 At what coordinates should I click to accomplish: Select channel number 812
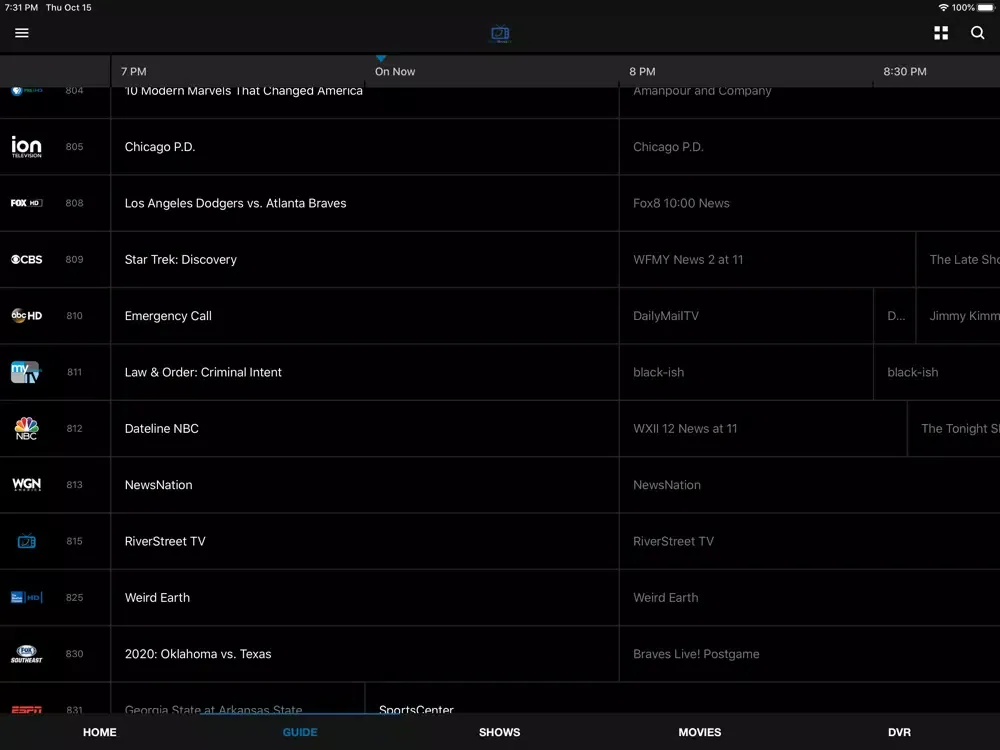coord(74,429)
